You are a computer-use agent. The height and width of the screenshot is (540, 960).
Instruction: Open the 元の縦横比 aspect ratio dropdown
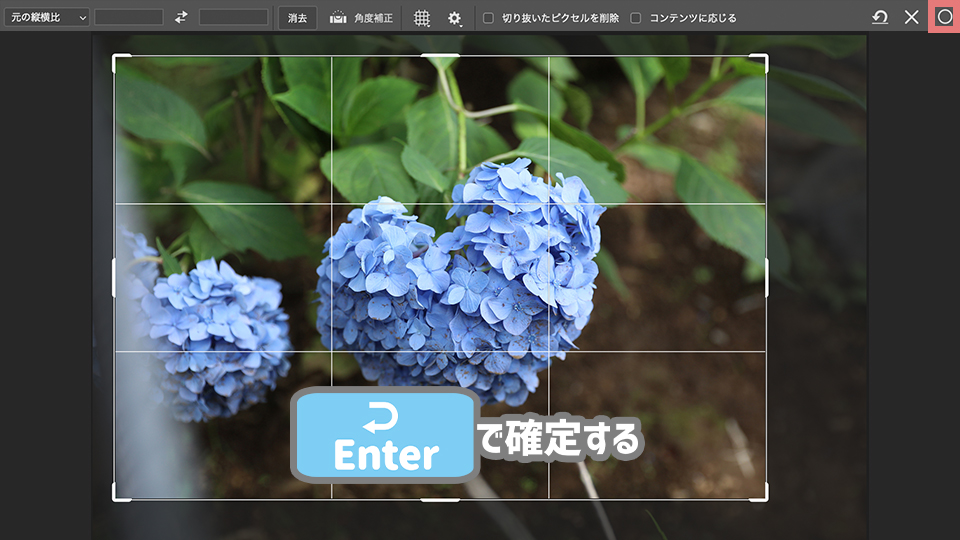47,18
